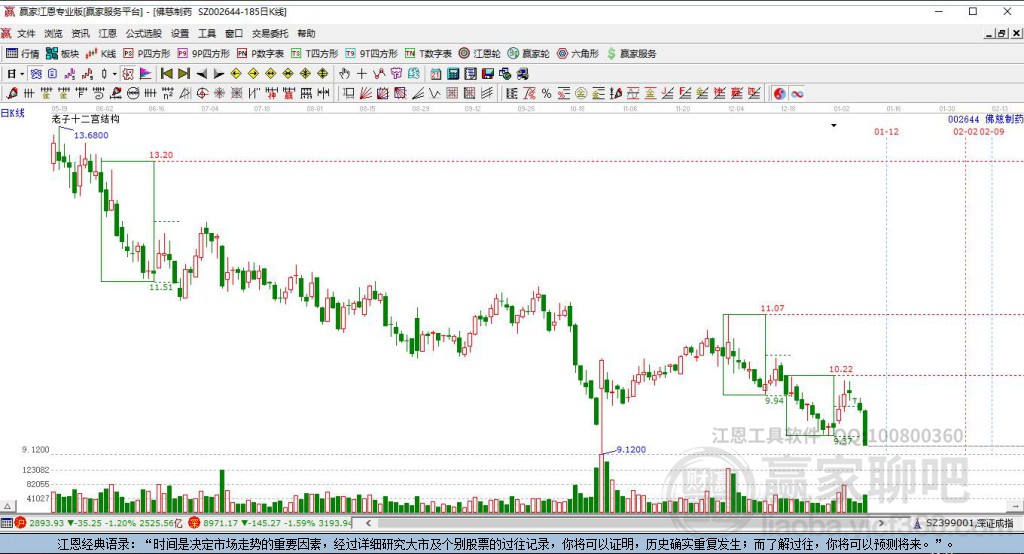Click the gold 金 circle icon
The height and width of the screenshot is (554, 1024).
click(581, 93)
